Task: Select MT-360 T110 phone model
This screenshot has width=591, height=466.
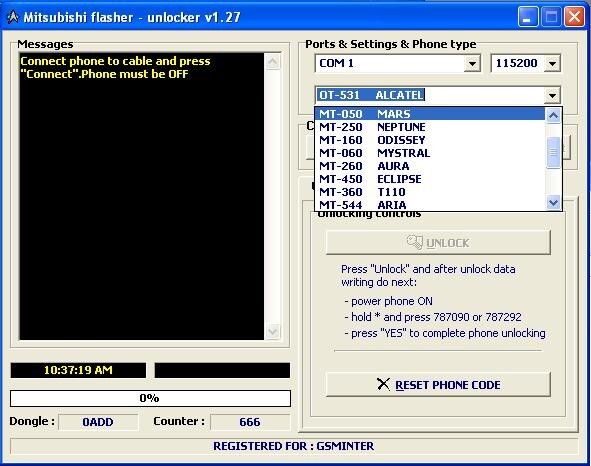Action: (430, 192)
